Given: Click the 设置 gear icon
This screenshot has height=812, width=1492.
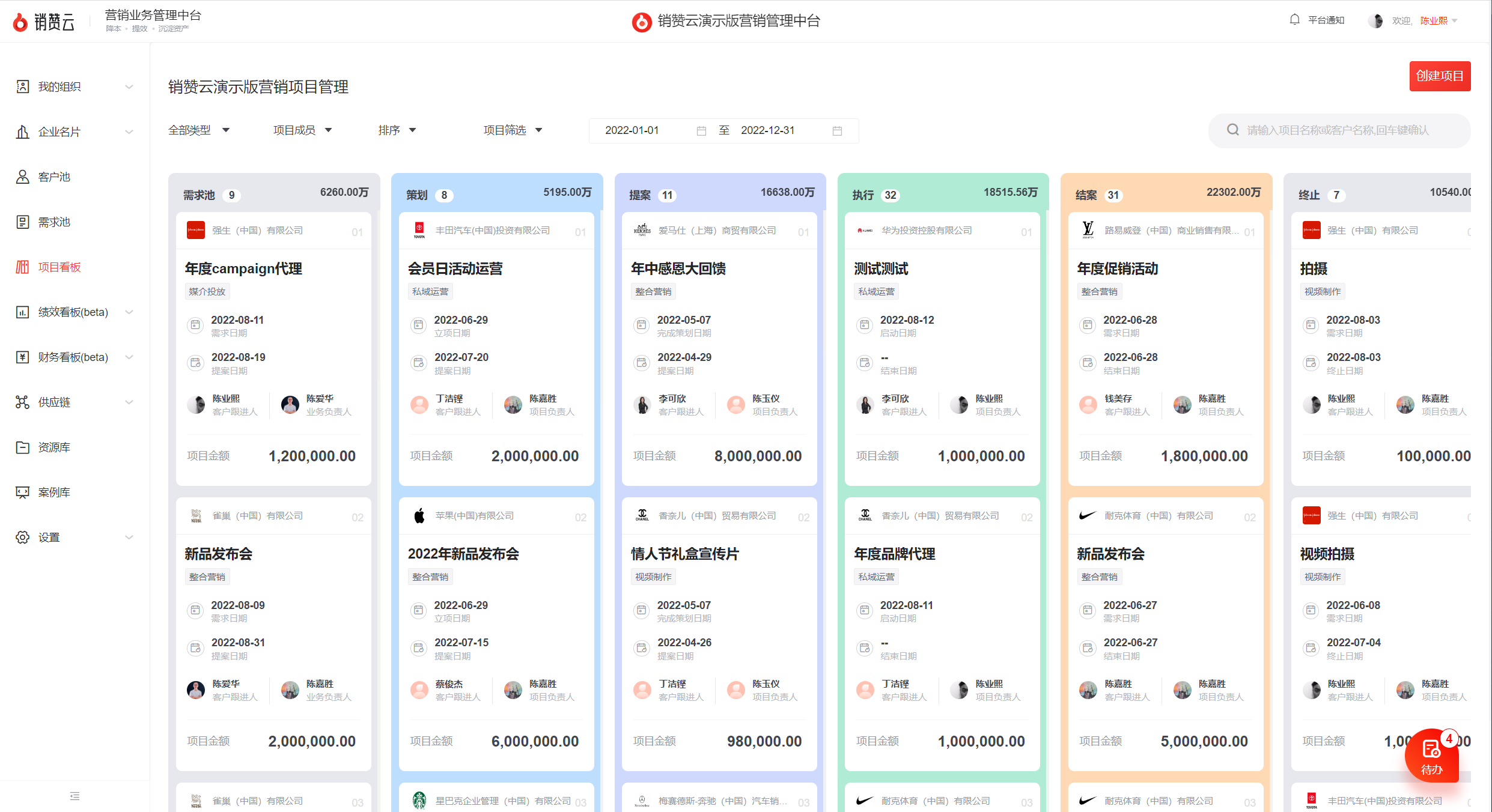Looking at the screenshot, I should [22, 537].
